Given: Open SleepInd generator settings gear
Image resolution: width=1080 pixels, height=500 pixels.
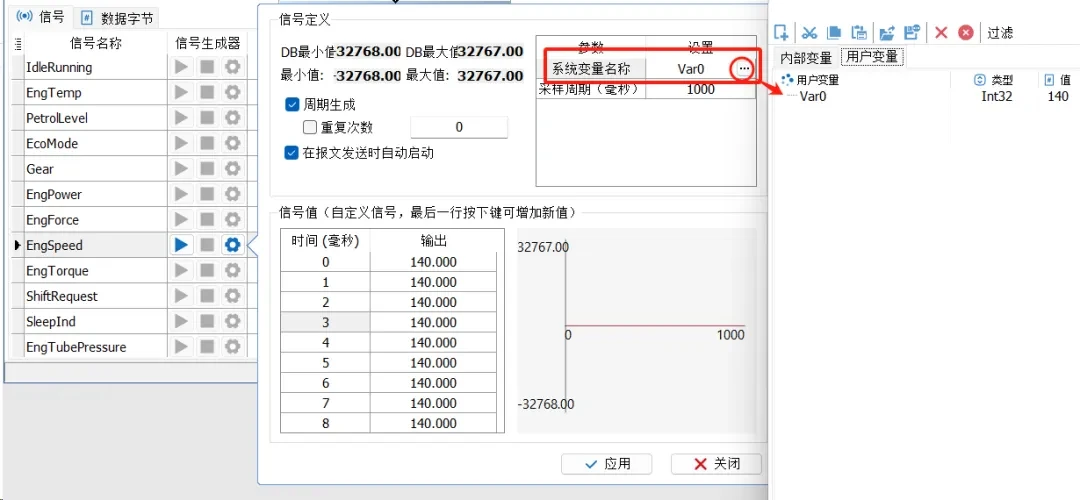Looking at the screenshot, I should [233, 322].
